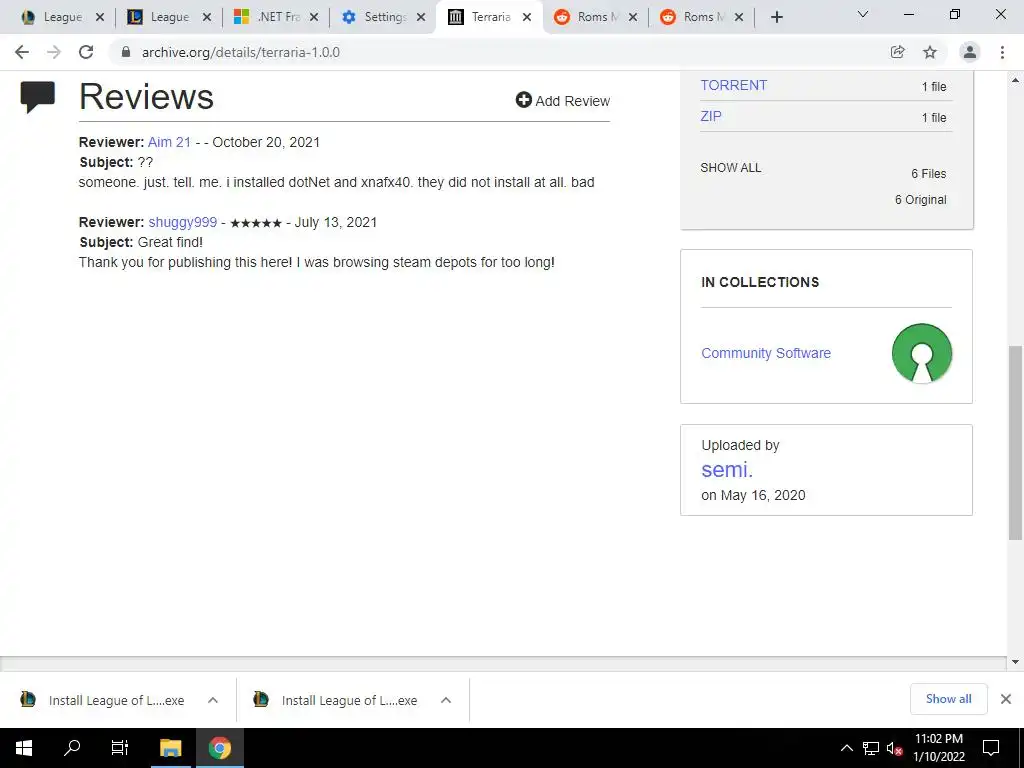Show hidden system tray icons
This screenshot has height=768, width=1024.
coord(846,748)
